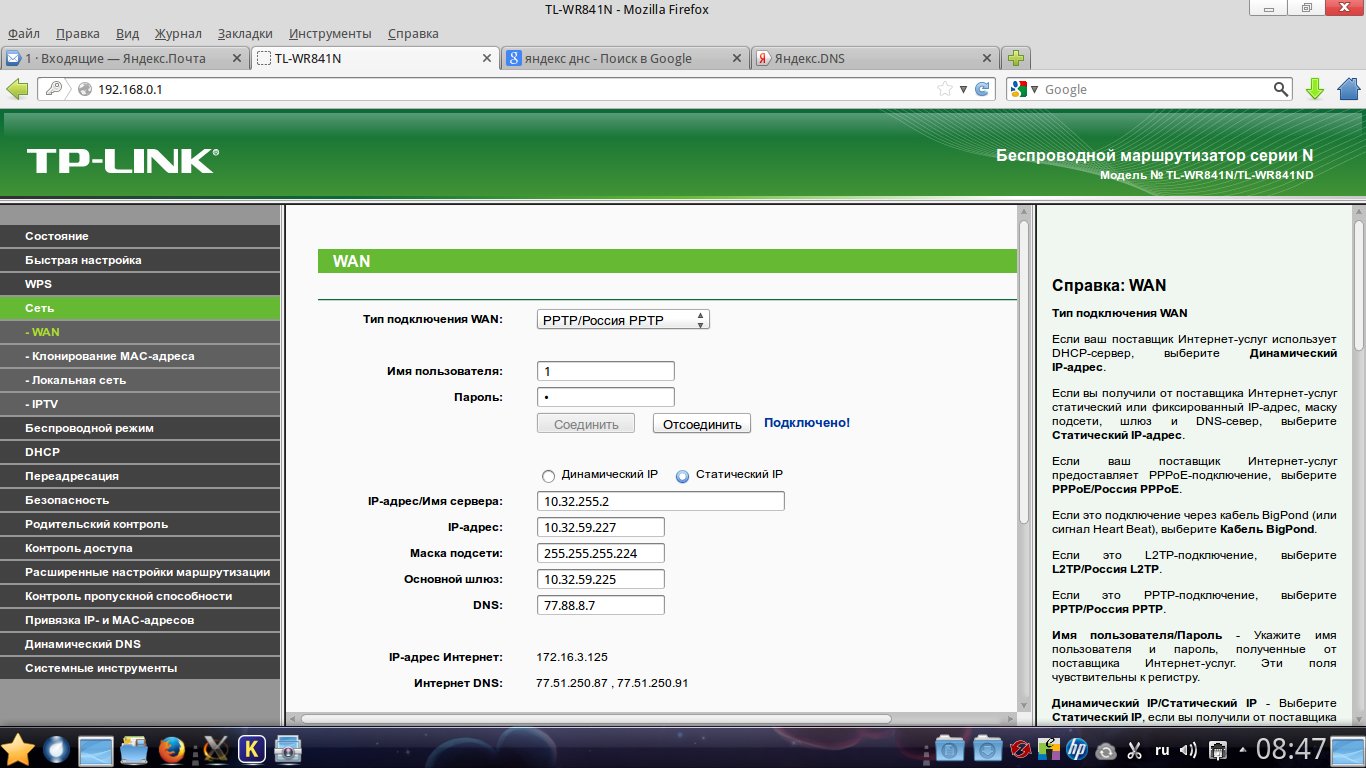Close the Яндекс.DNS tab
Image resolution: width=1366 pixels, height=768 pixels.
pos(988,58)
